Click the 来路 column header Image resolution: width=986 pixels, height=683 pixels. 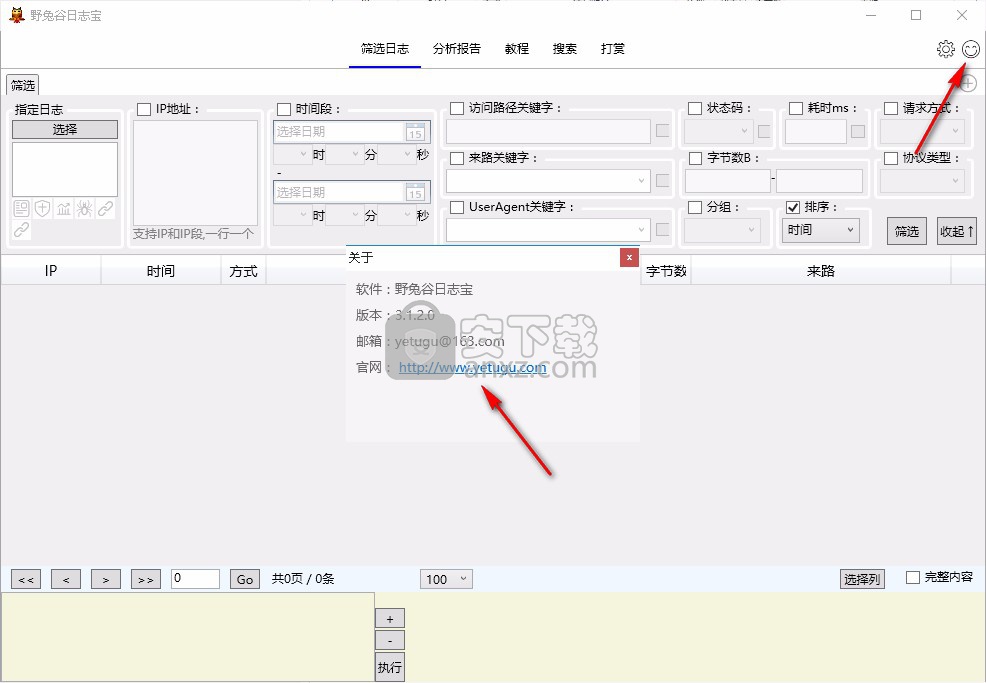(821, 271)
